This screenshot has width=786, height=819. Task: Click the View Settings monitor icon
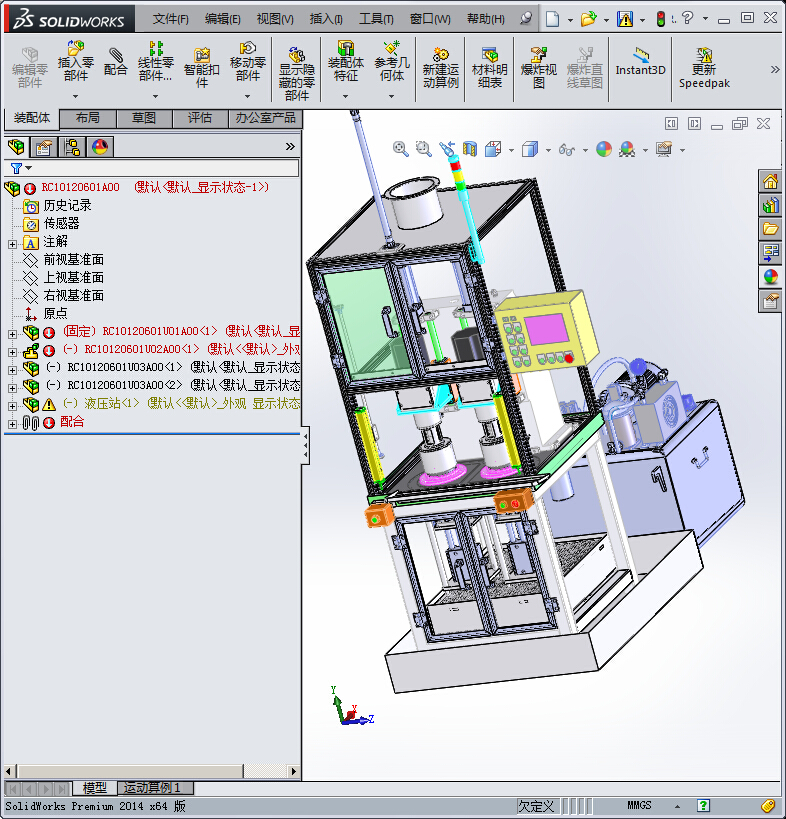[x=664, y=149]
